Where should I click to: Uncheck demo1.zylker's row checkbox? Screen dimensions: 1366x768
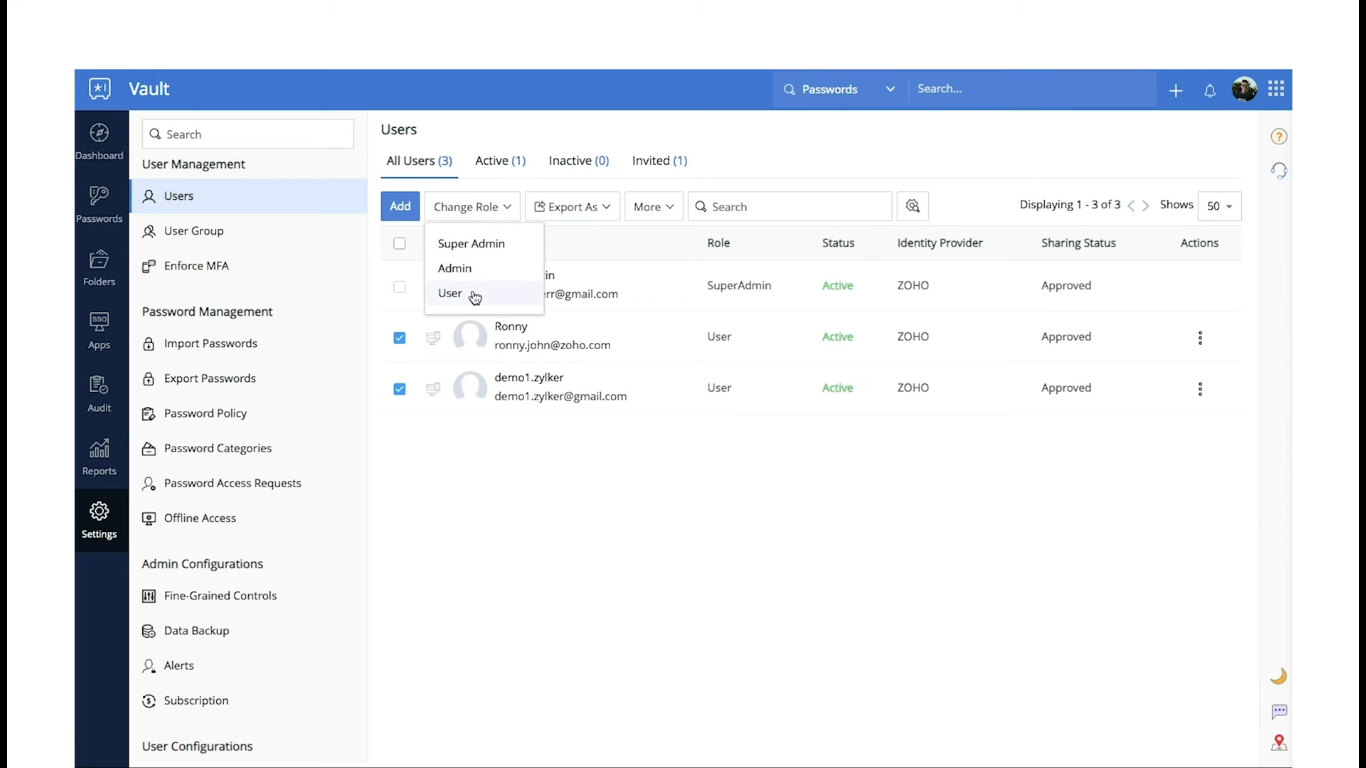400,389
